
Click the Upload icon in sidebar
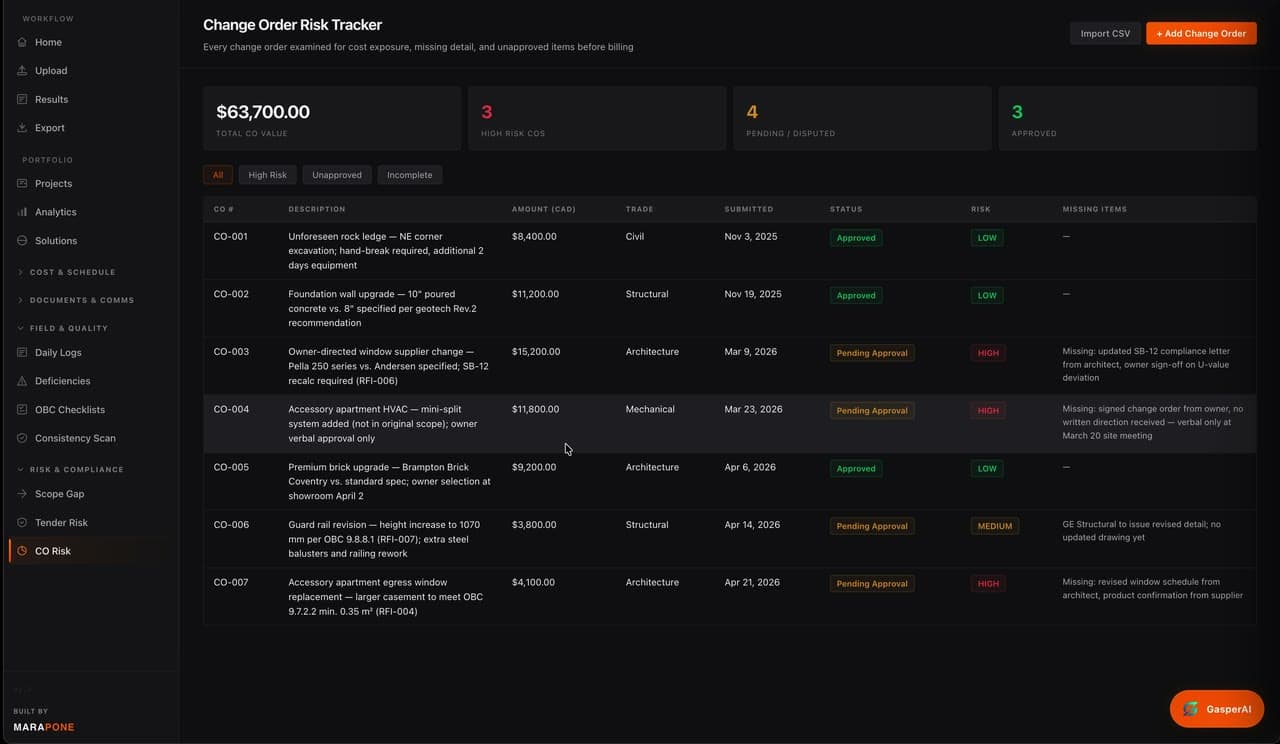pos(22,71)
